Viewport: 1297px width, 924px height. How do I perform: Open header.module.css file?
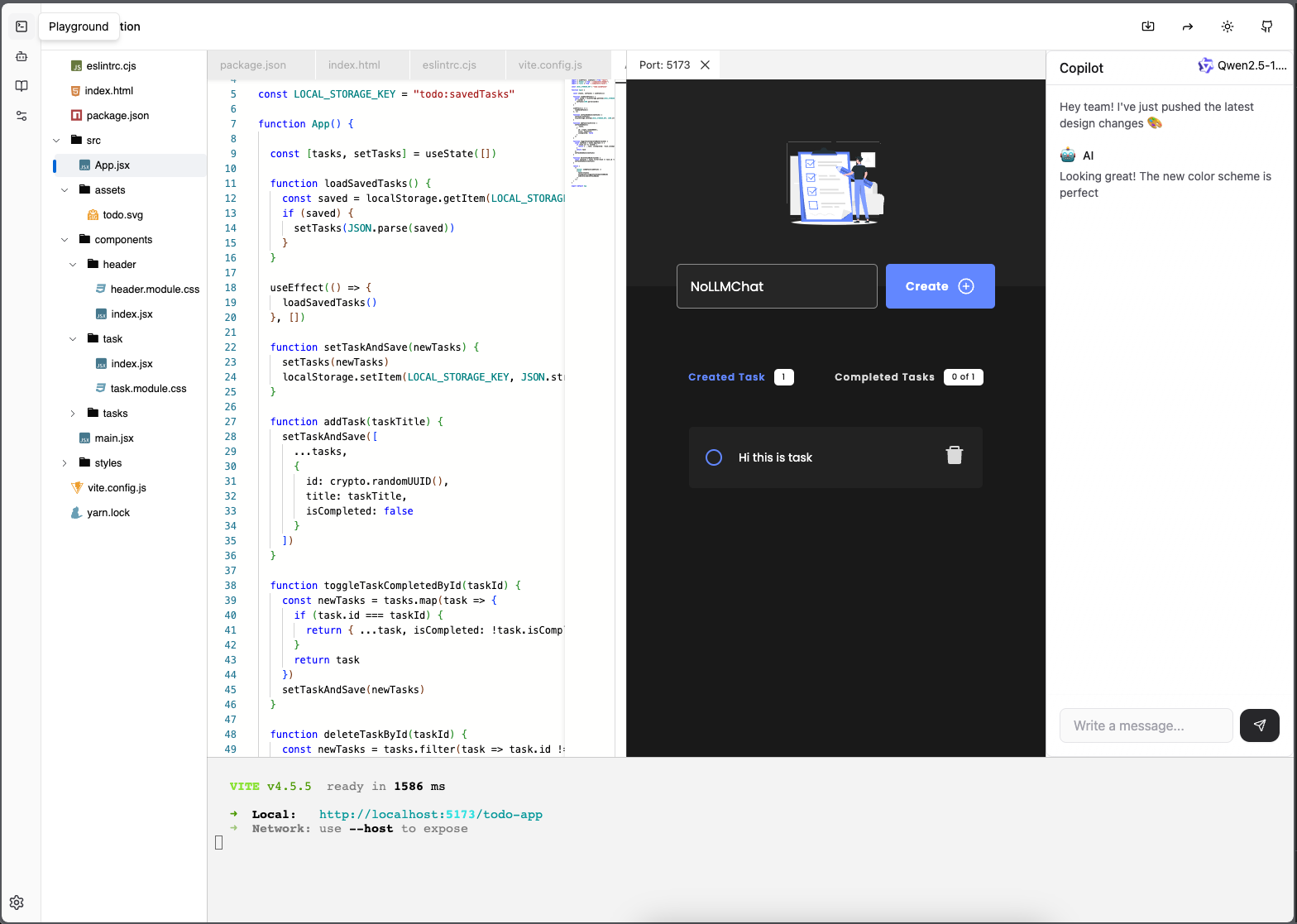click(x=155, y=290)
